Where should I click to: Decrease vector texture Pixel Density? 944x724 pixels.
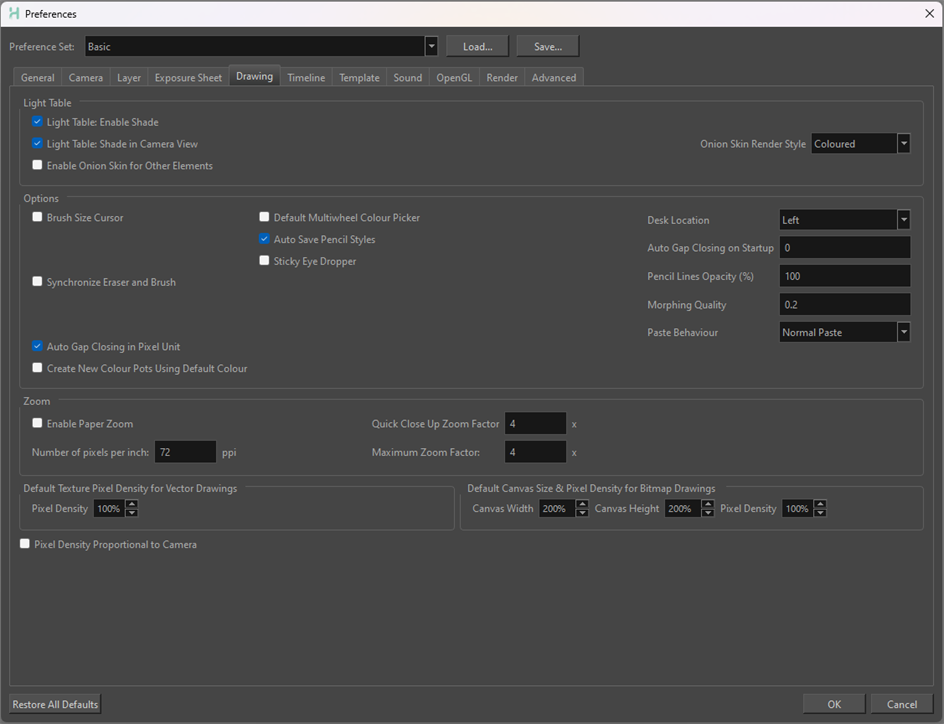coord(132,513)
